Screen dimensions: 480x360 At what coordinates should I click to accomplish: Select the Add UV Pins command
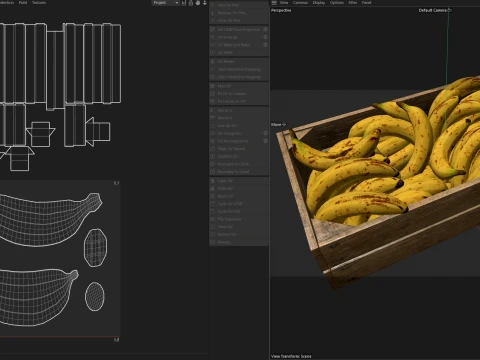pyautogui.click(x=239, y=5)
